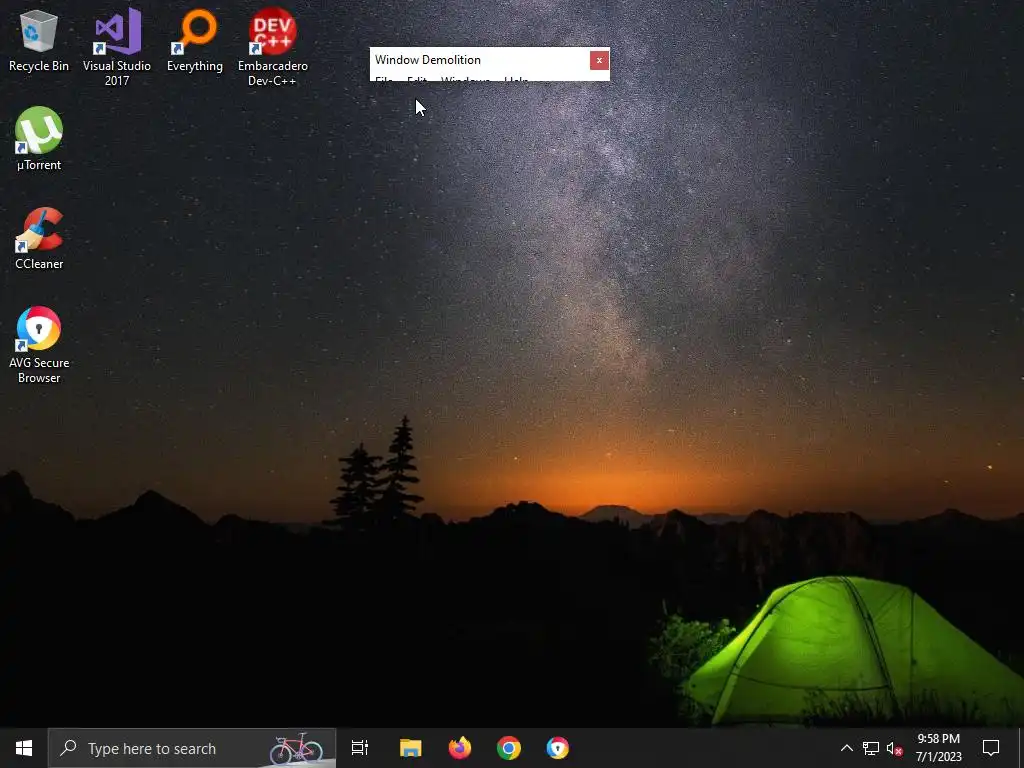The height and width of the screenshot is (768, 1024).
Task: Click the Window Demolition title text
Action: pos(428,59)
